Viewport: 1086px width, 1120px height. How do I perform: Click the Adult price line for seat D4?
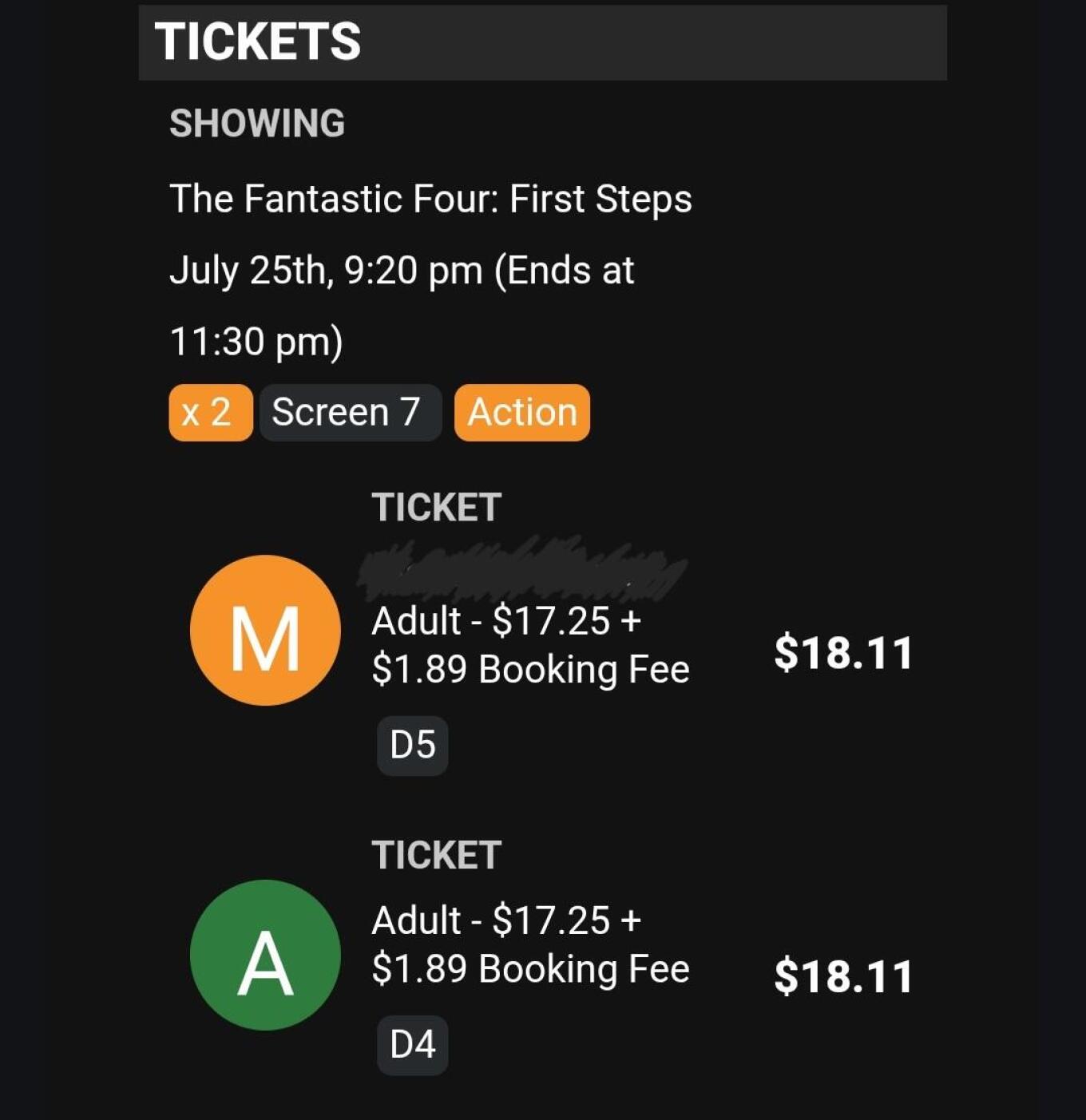point(506,920)
